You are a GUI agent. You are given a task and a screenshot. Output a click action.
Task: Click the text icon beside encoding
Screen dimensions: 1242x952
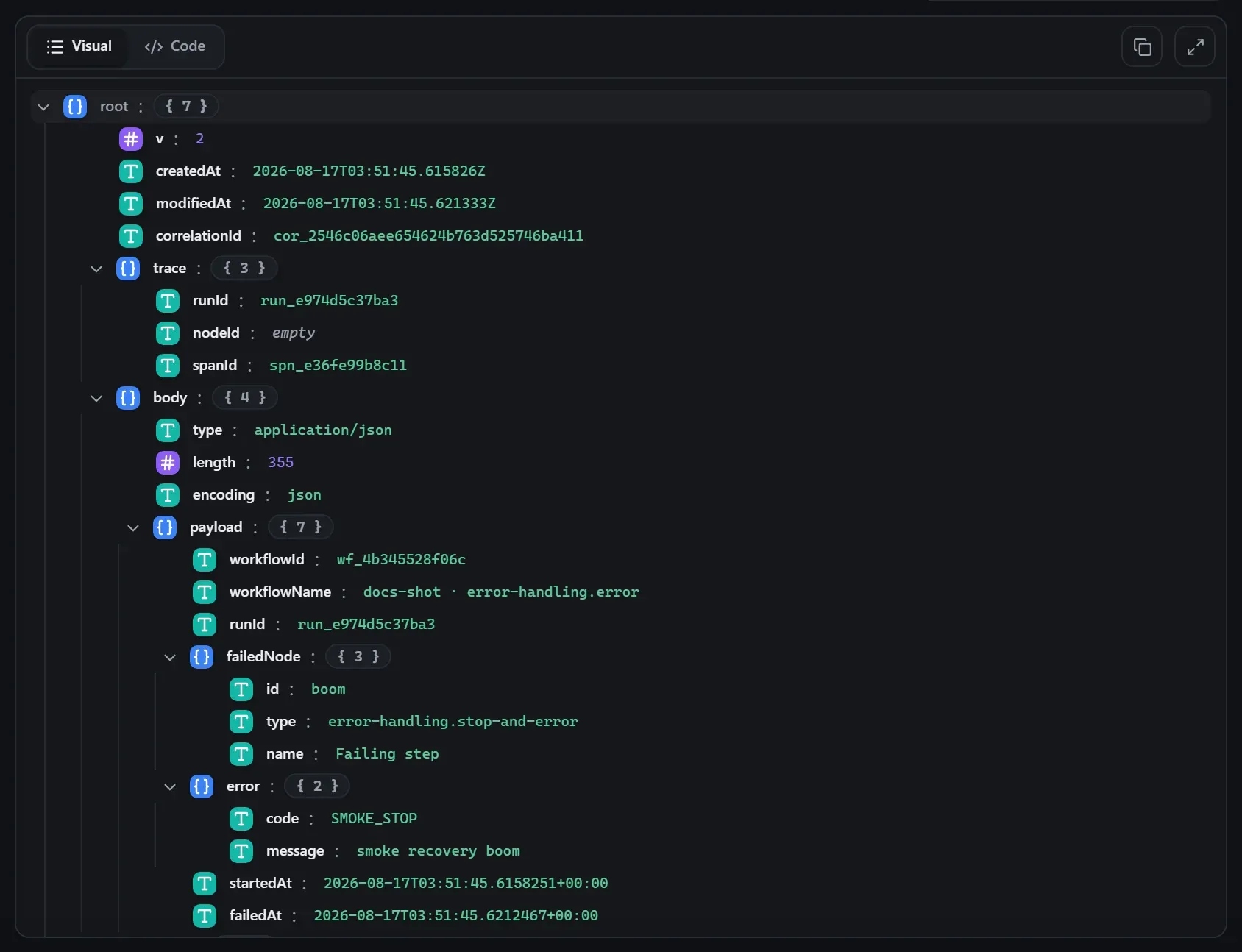168,495
